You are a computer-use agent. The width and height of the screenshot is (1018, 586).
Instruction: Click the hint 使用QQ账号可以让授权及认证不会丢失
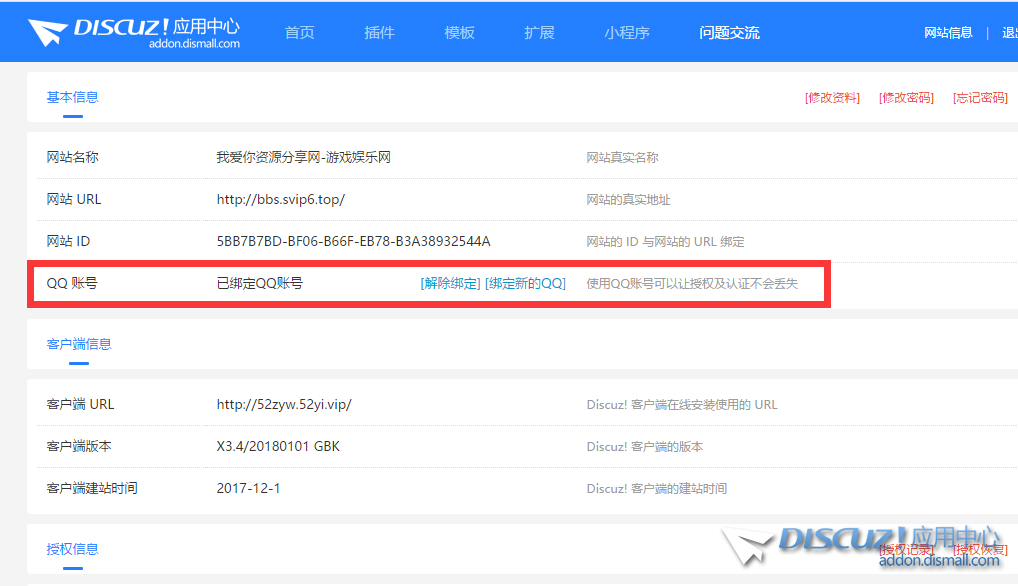(692, 284)
